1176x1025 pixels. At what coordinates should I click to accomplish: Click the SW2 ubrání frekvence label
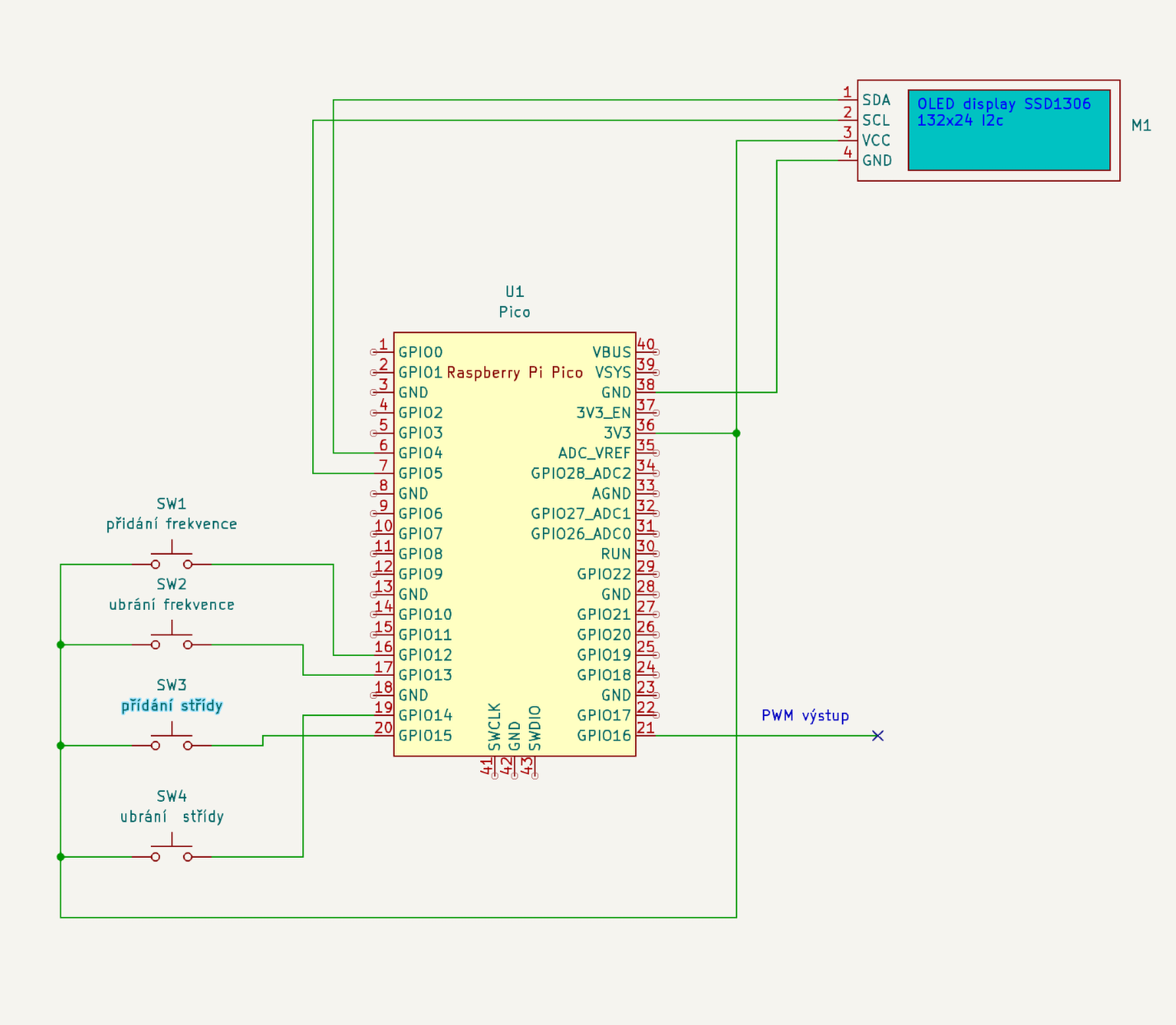tap(172, 604)
